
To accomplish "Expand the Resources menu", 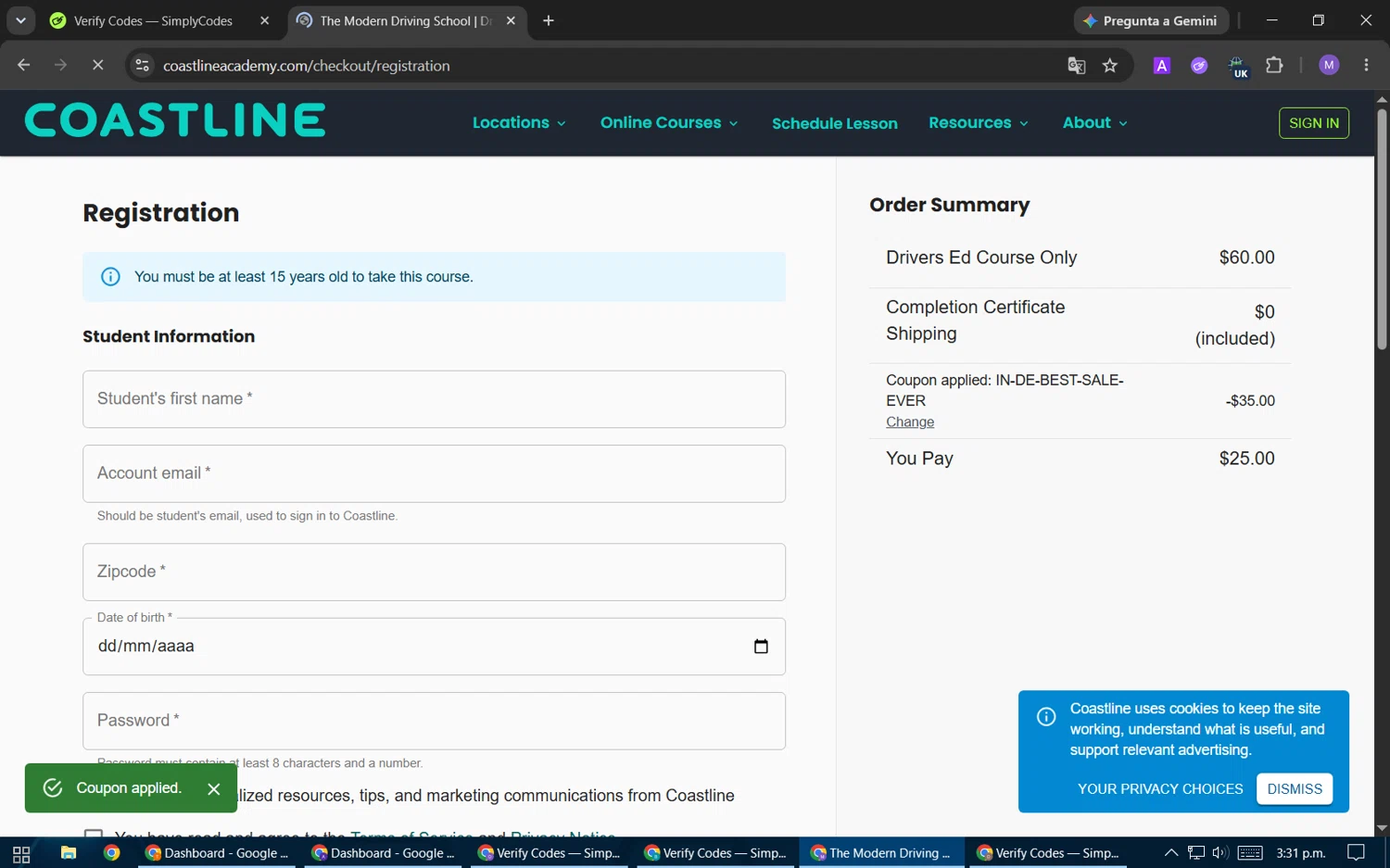I will [x=979, y=122].
